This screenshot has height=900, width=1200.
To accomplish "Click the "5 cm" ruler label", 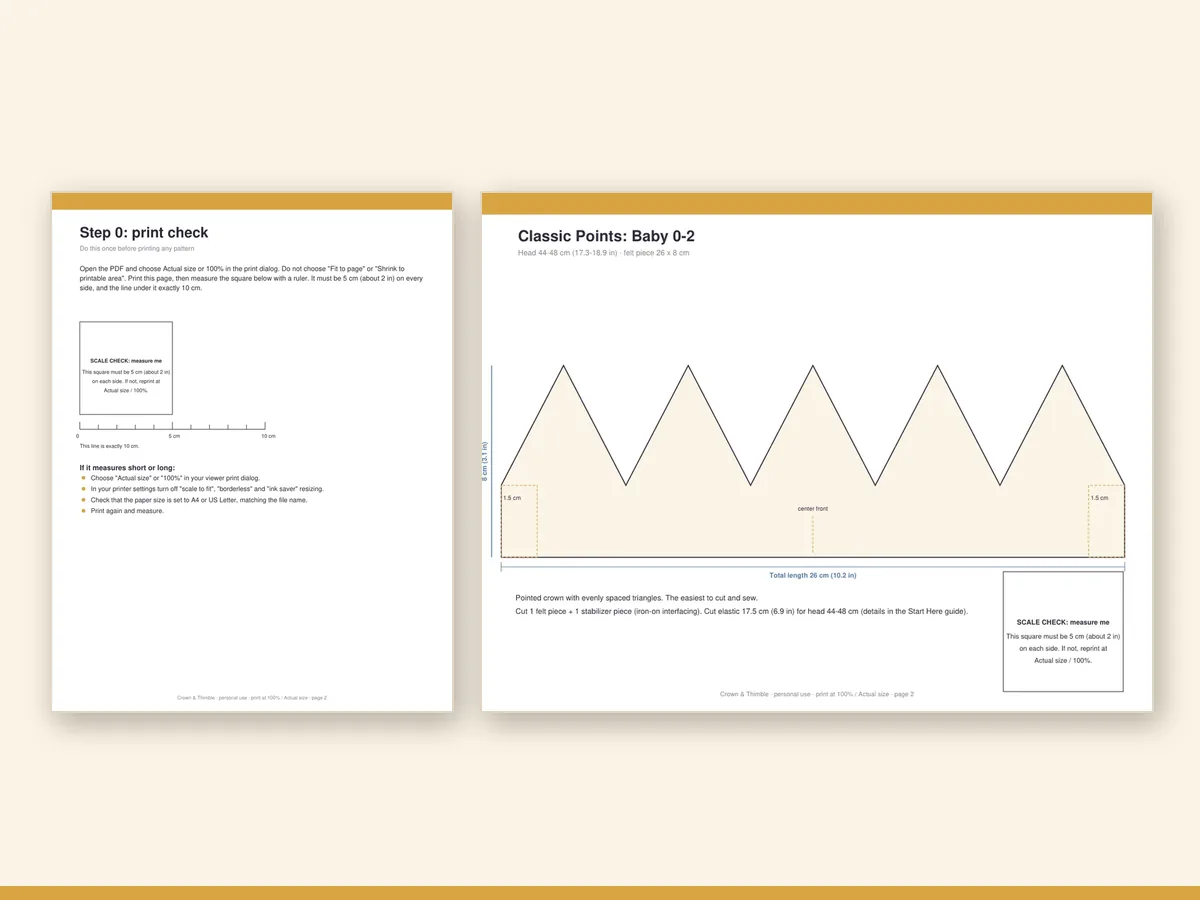I will pos(174,436).
